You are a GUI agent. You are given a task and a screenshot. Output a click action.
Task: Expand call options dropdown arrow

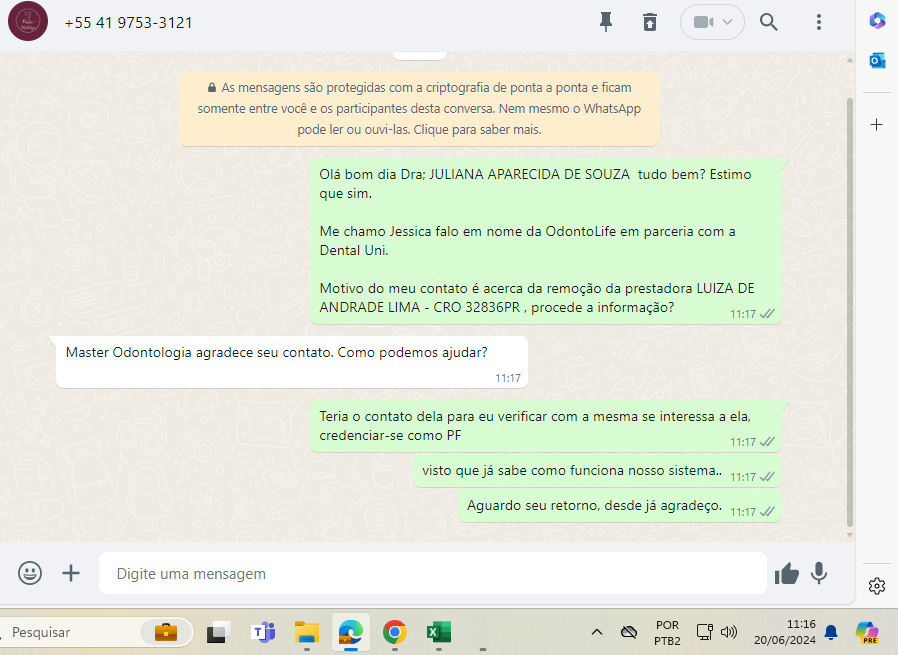727,22
